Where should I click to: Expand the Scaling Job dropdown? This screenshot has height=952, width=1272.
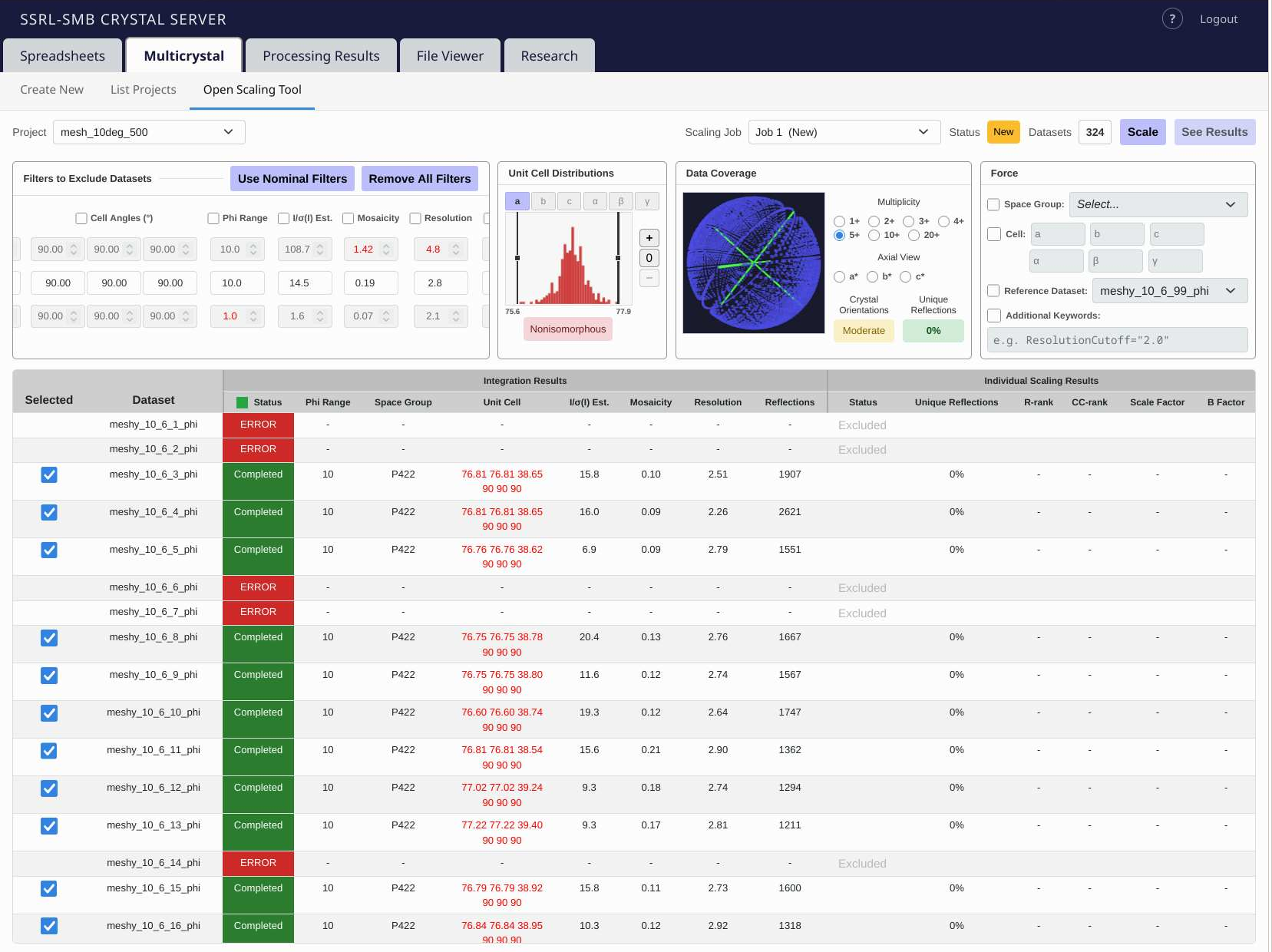click(x=844, y=132)
